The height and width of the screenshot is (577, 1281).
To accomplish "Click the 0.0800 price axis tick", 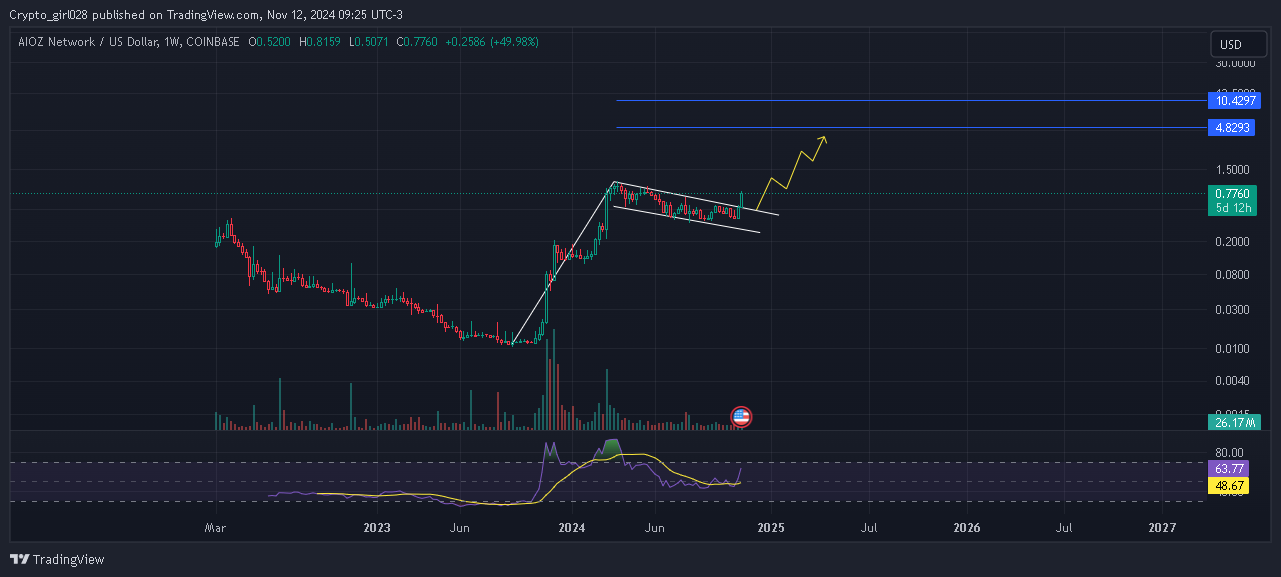I will 1234,274.
